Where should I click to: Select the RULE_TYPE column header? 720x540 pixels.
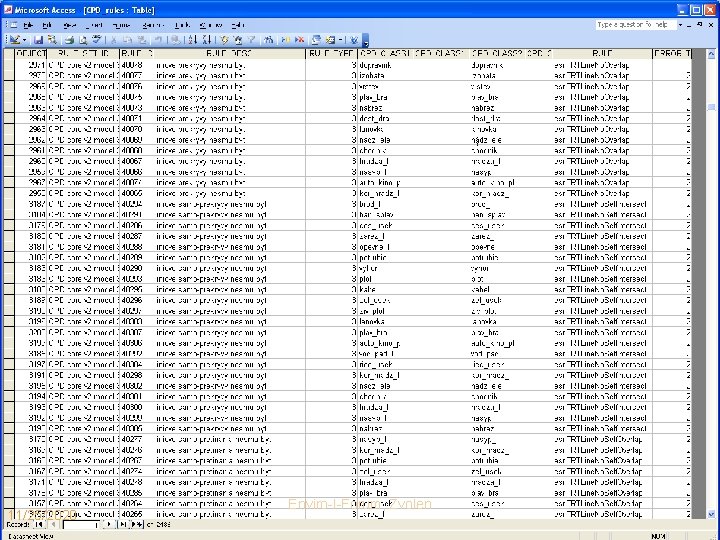(332, 54)
